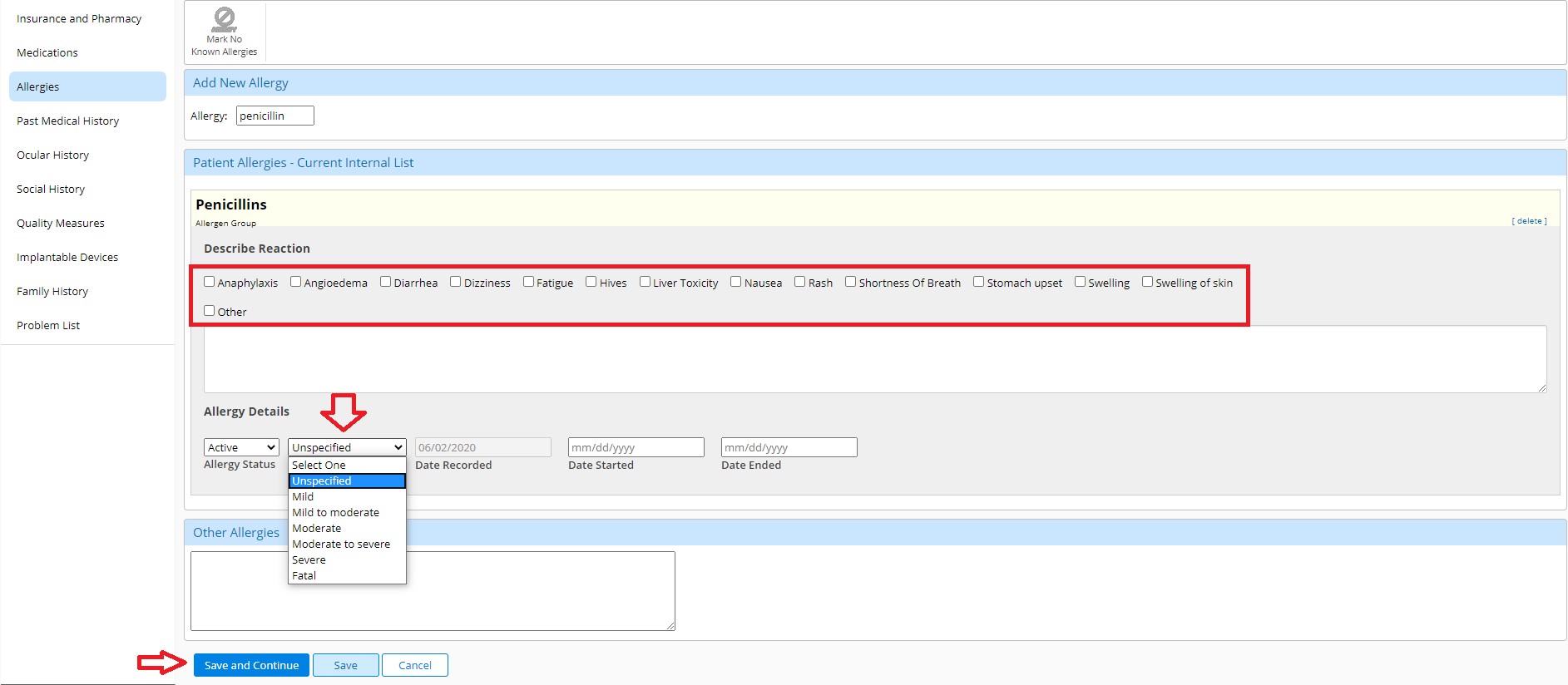Viewport: 1568px width, 685px height.
Task: Select the Hives checkbox
Action: click(x=591, y=282)
